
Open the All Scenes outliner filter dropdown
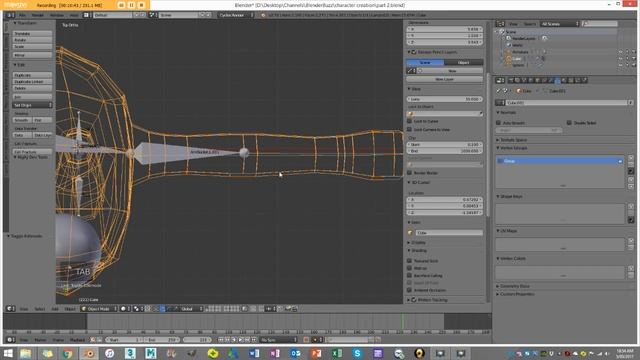click(560, 24)
